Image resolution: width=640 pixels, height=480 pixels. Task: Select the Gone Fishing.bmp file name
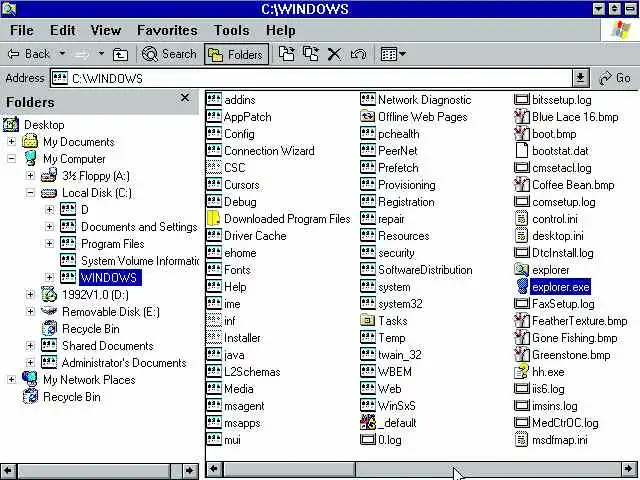[x=574, y=338]
